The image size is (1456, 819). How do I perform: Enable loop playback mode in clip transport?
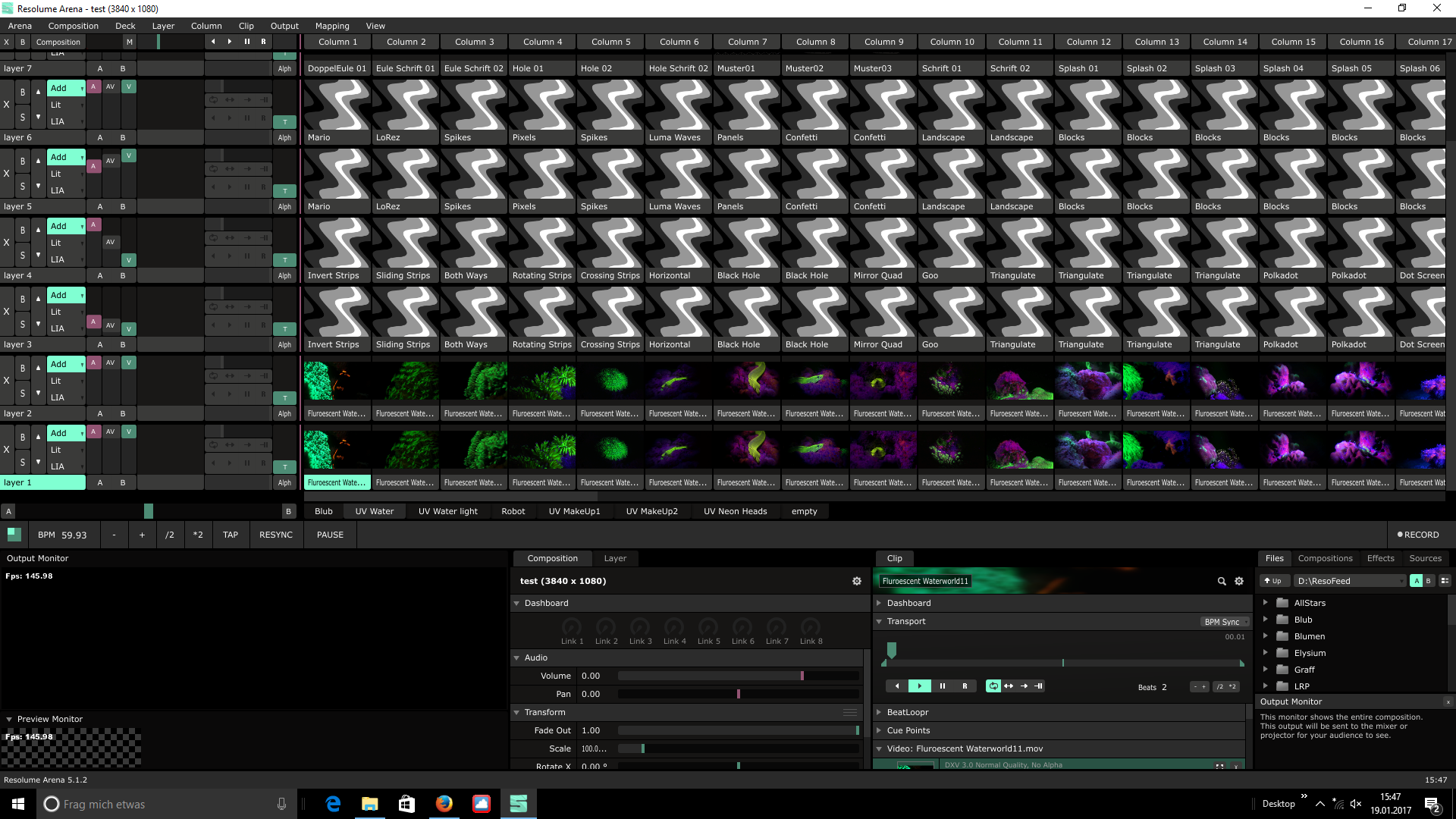point(993,686)
